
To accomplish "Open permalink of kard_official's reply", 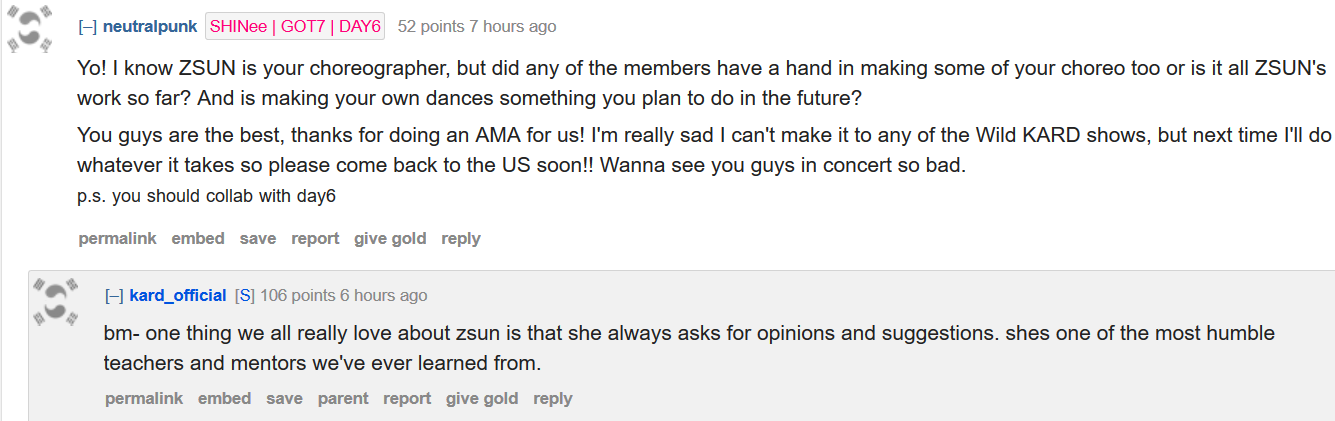I will point(144,399).
